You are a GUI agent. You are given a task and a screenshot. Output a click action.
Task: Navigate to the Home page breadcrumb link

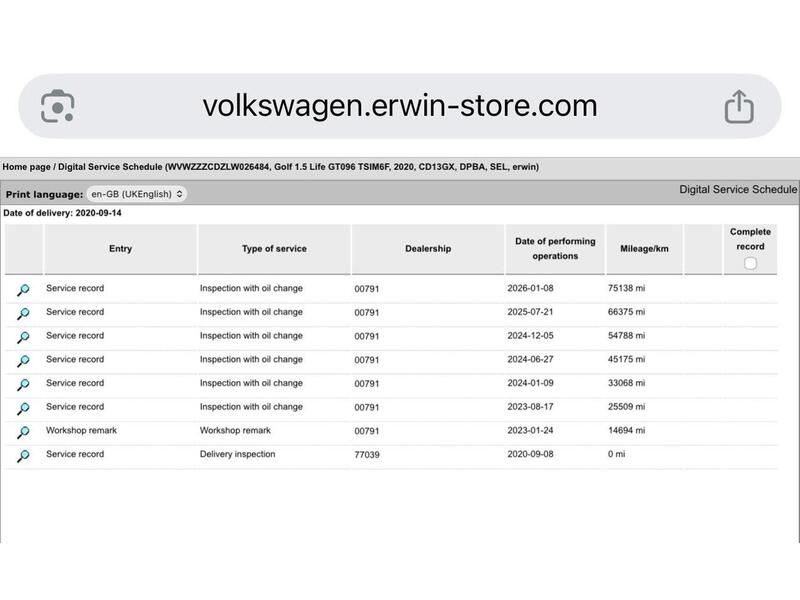26,167
